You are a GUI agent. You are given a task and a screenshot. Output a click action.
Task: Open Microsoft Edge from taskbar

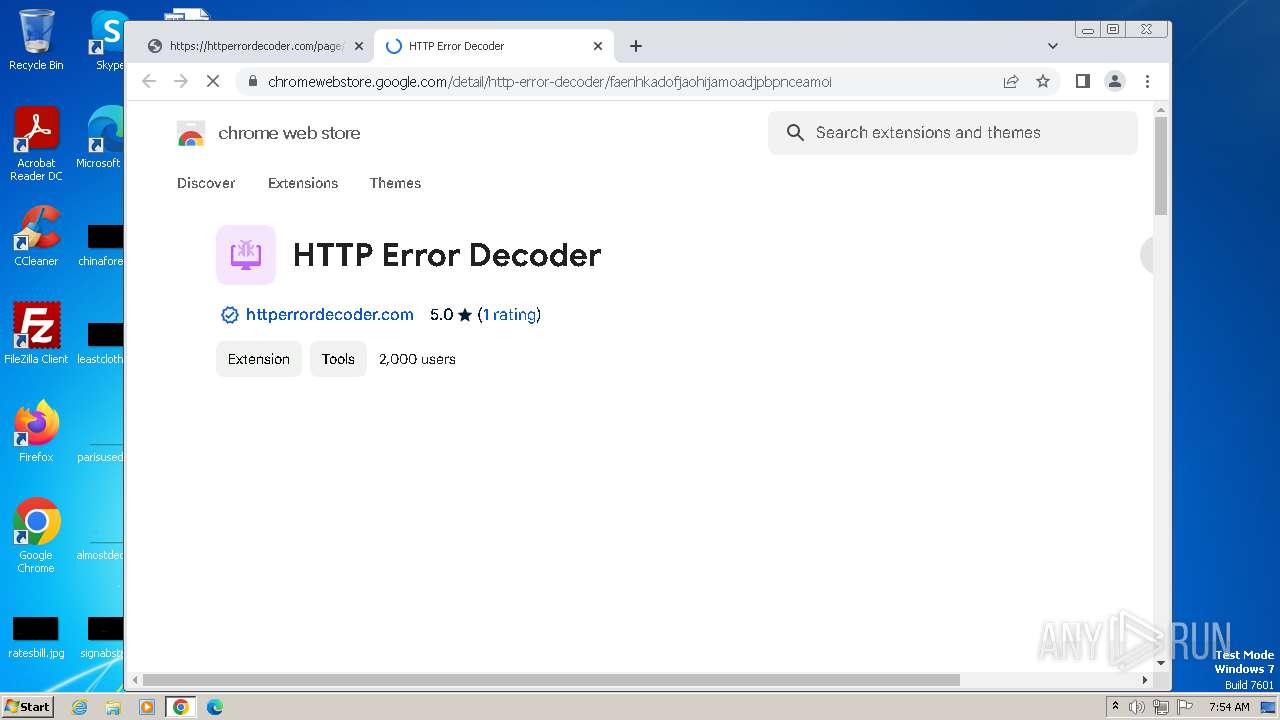214,707
